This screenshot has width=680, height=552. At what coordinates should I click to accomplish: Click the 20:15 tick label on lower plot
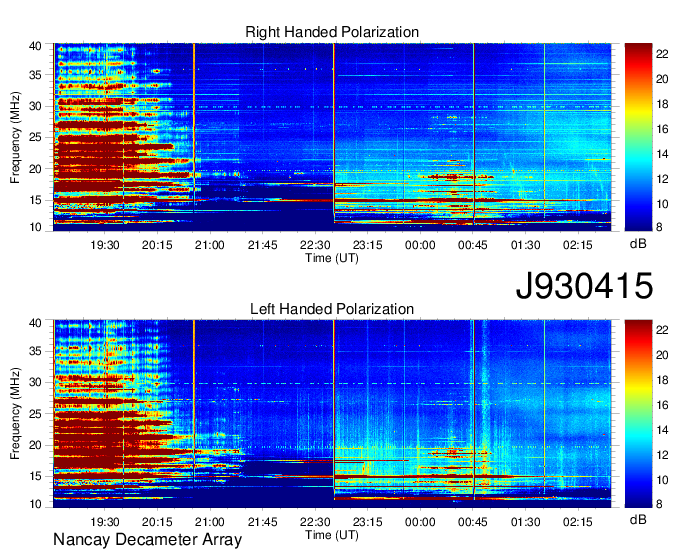157,522
